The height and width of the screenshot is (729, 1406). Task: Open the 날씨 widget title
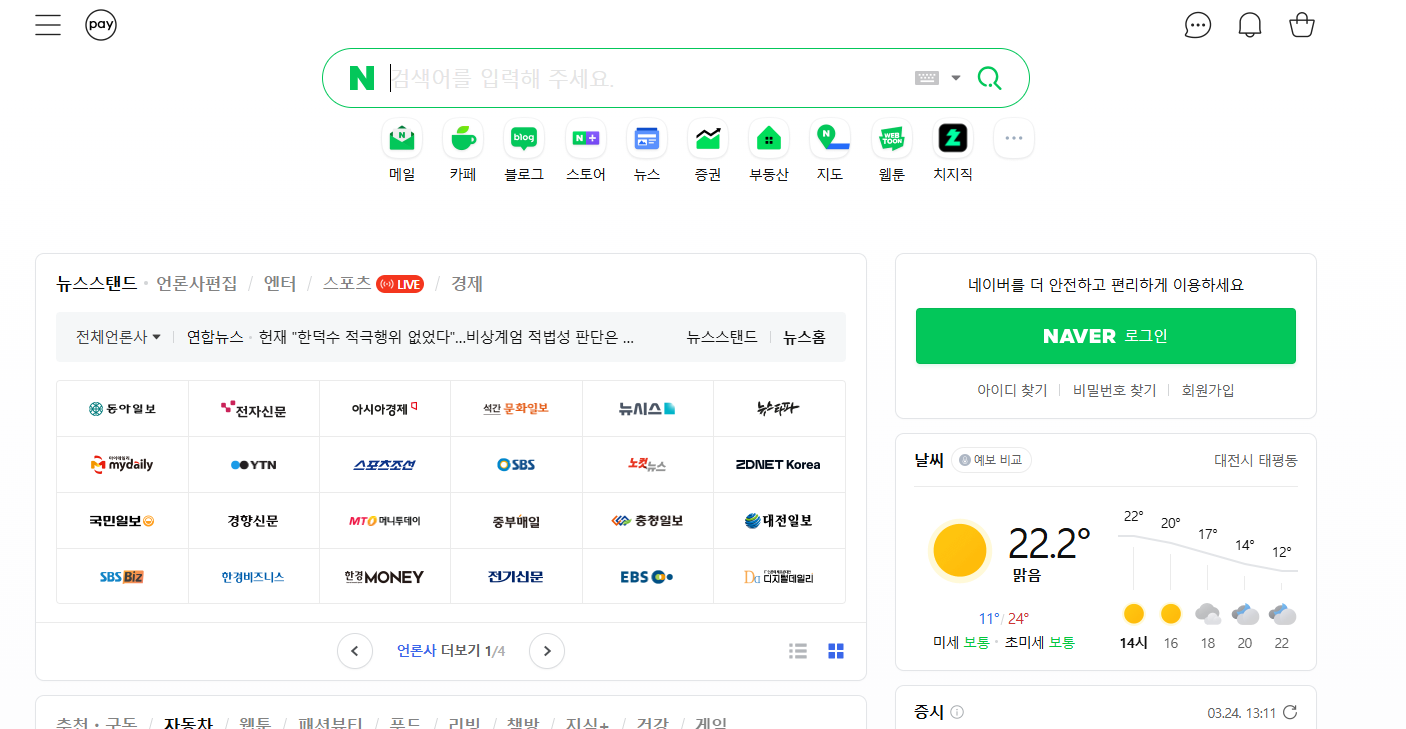tap(929, 461)
